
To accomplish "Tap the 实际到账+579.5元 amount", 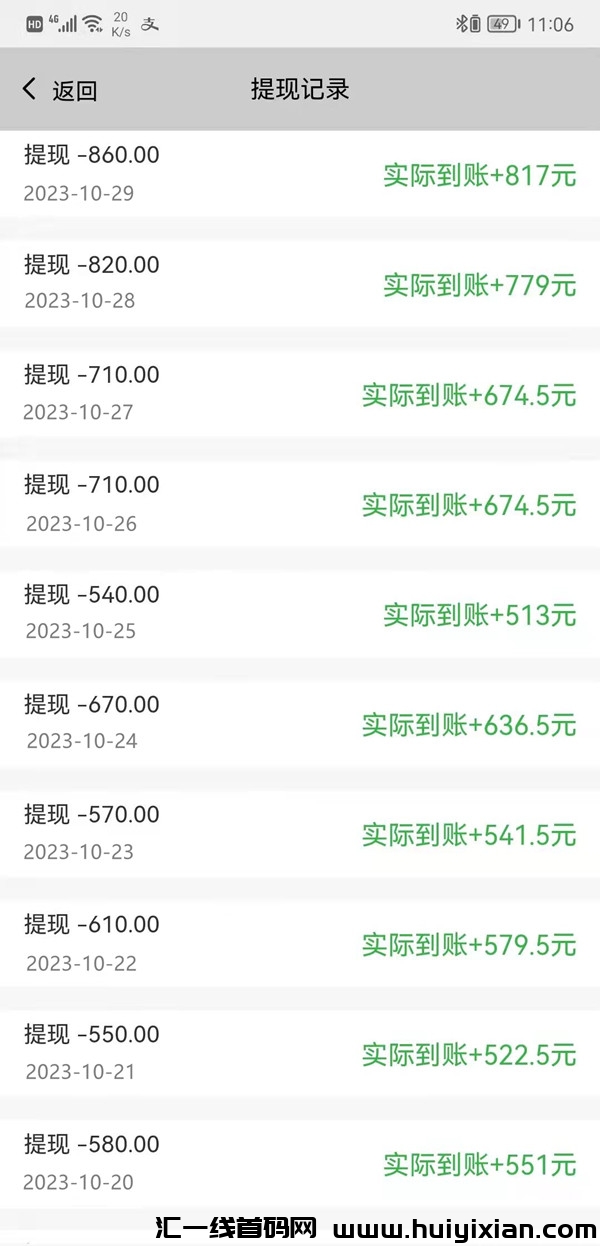I will click(x=469, y=944).
